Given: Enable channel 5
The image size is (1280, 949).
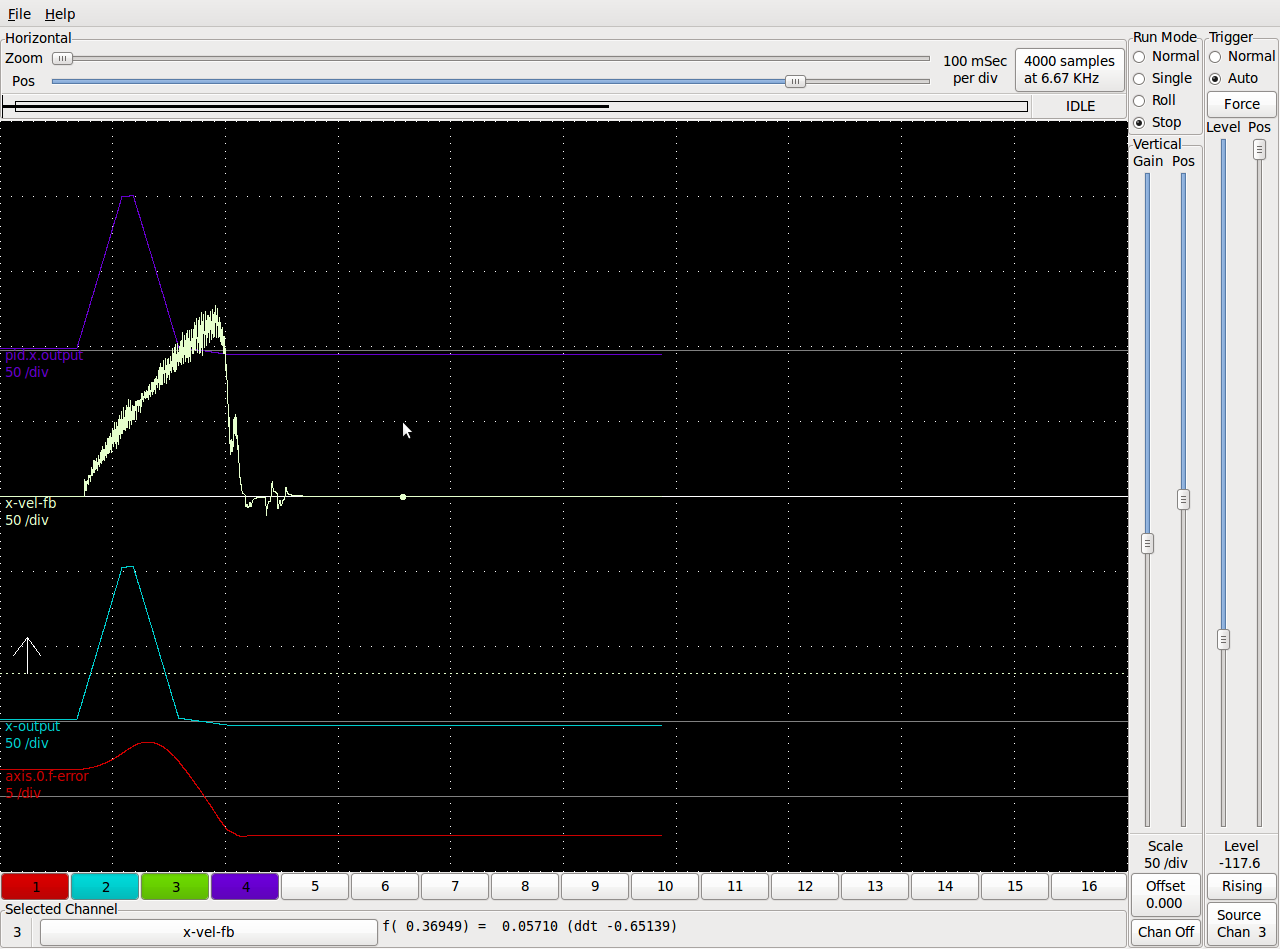Looking at the screenshot, I should [315, 886].
